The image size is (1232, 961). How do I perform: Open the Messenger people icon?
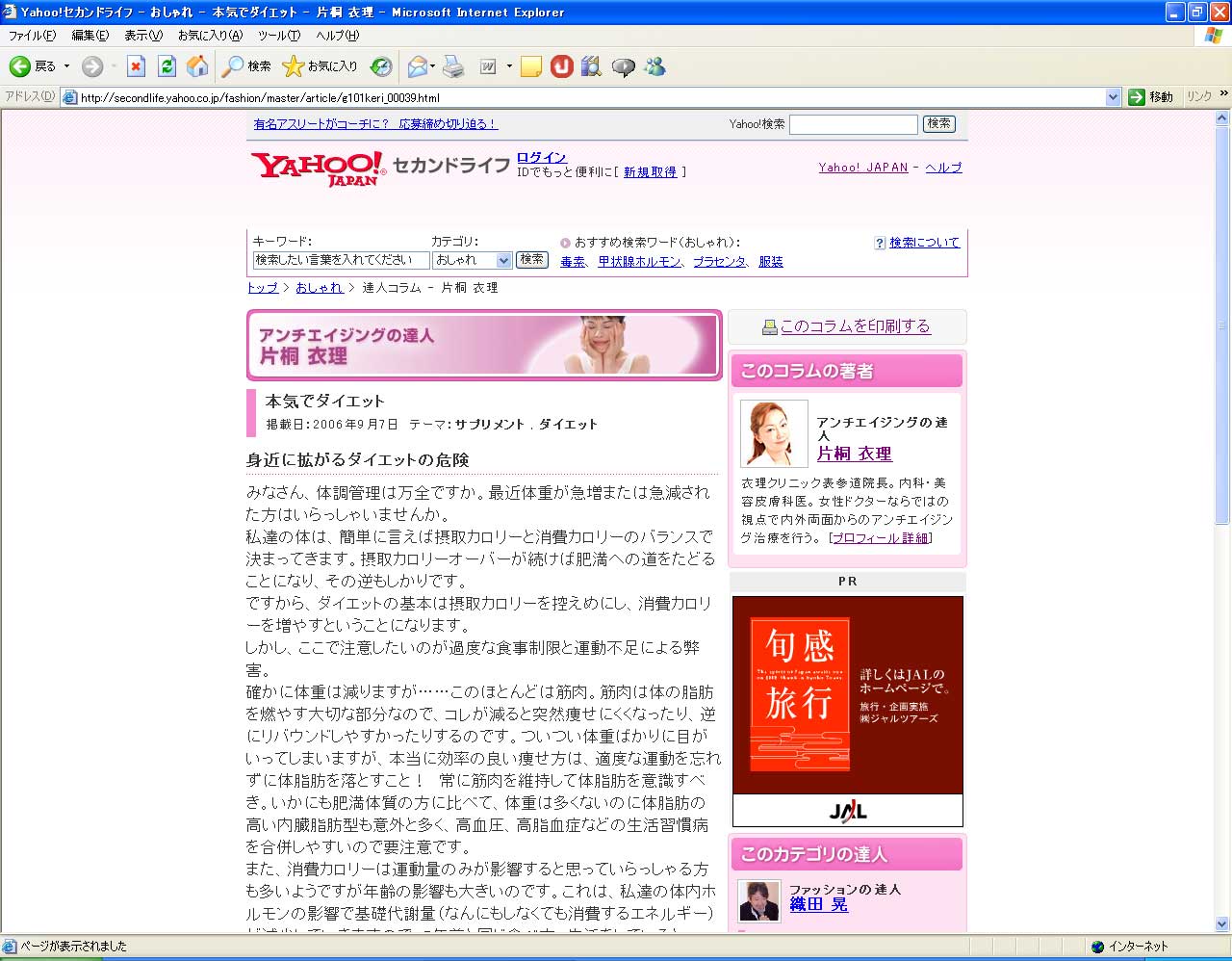(655, 66)
